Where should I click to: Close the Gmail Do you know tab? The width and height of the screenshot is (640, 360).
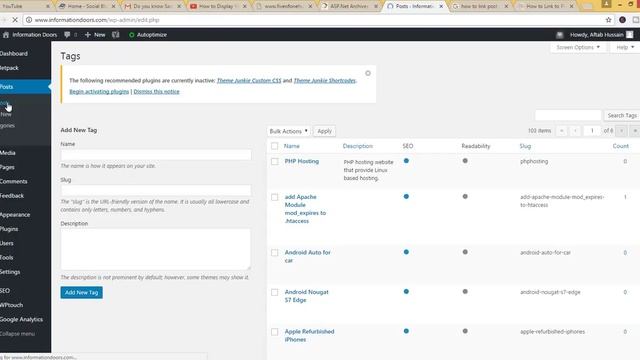click(x=179, y=6)
